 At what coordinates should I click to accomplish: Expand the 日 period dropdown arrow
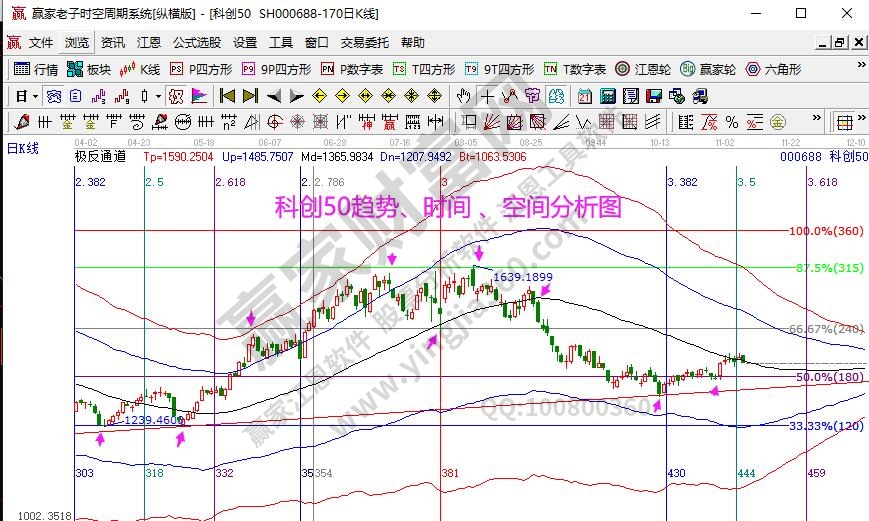tap(35, 97)
